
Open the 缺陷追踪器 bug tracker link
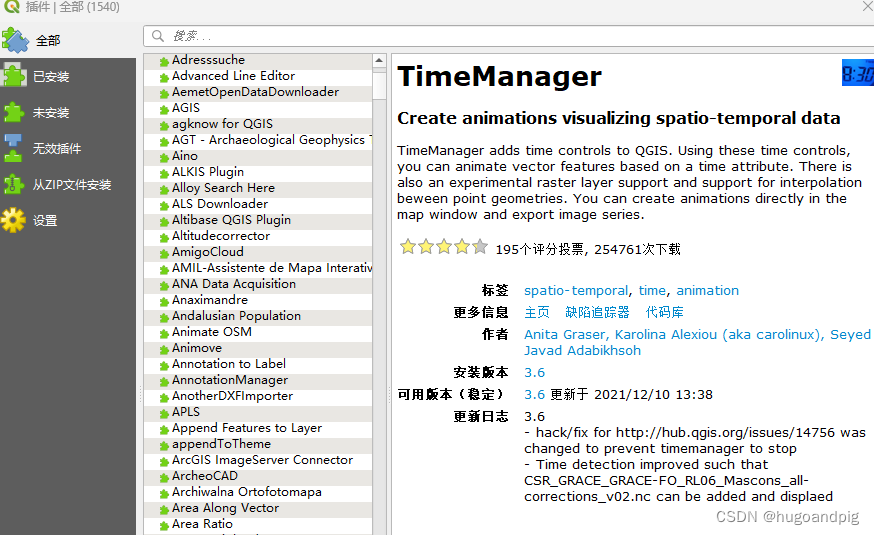pos(597,312)
